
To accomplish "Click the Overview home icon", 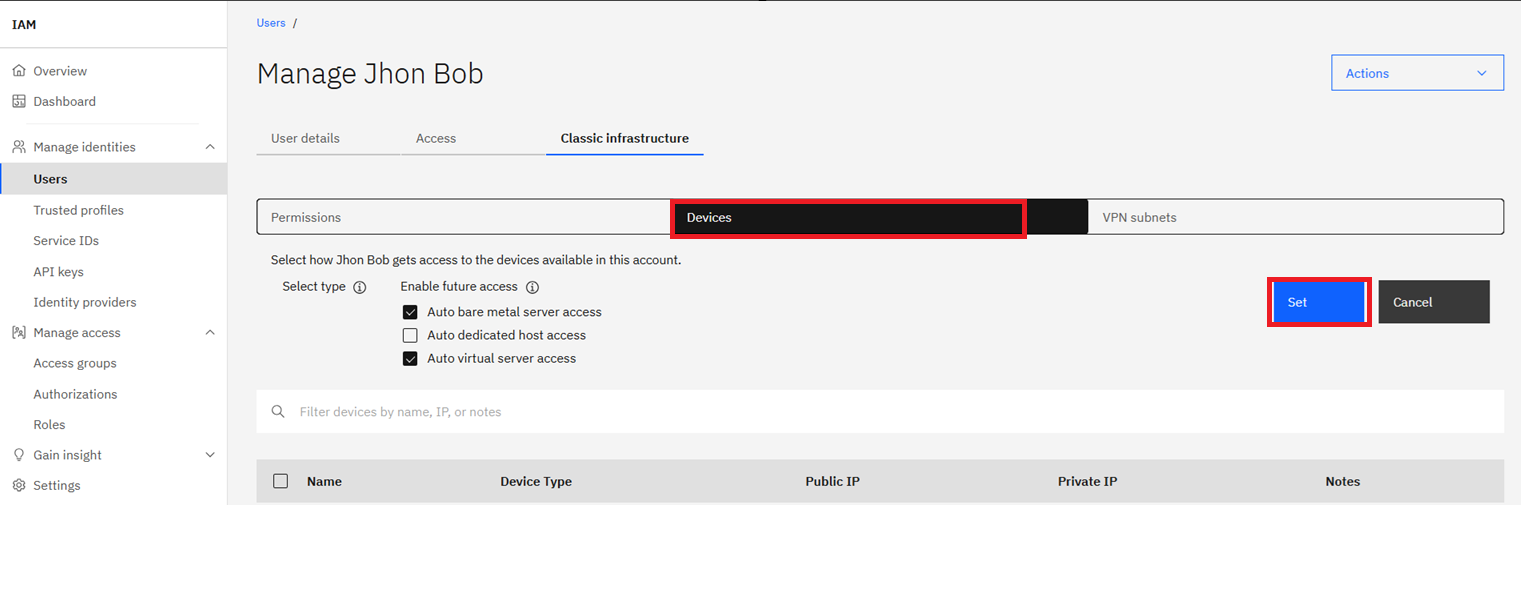I will coord(19,71).
